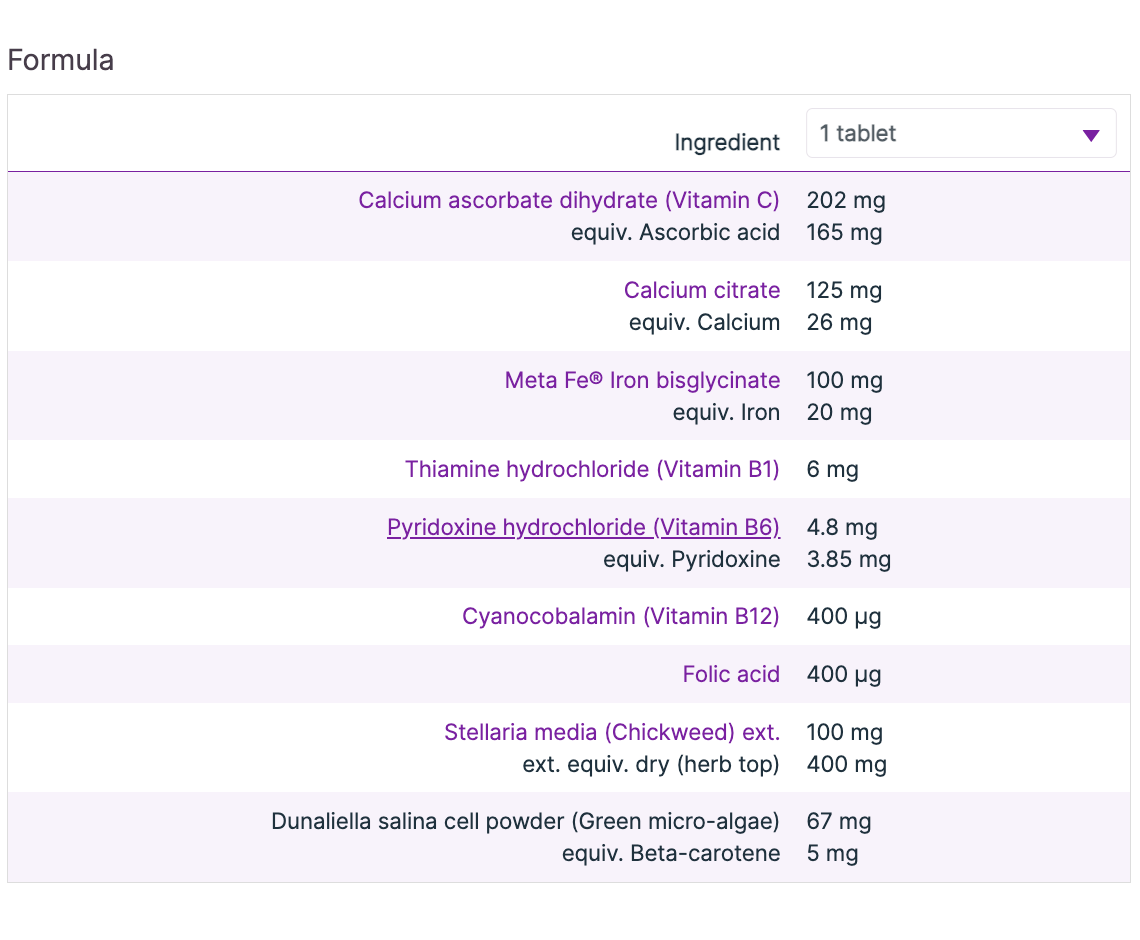Click Dunaliella salina cell powder text
1140x940 pixels.
525,822
